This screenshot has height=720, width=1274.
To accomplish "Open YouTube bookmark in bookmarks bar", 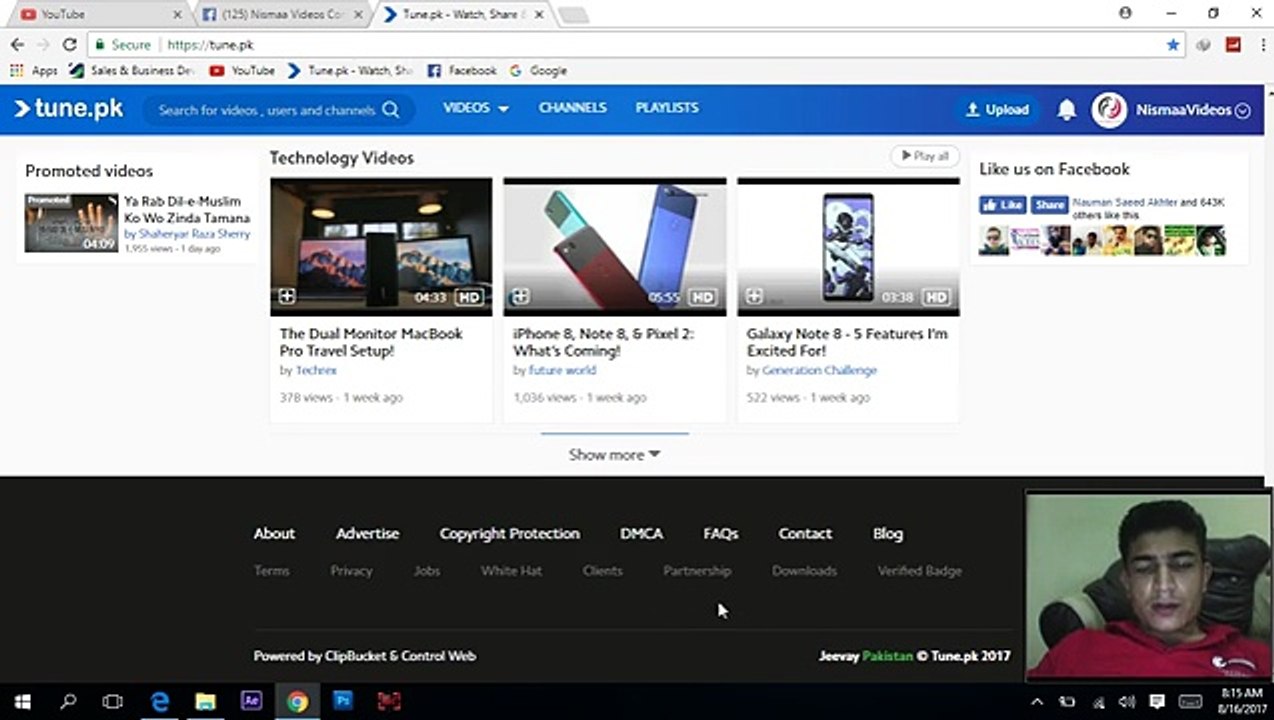I will click(242, 71).
